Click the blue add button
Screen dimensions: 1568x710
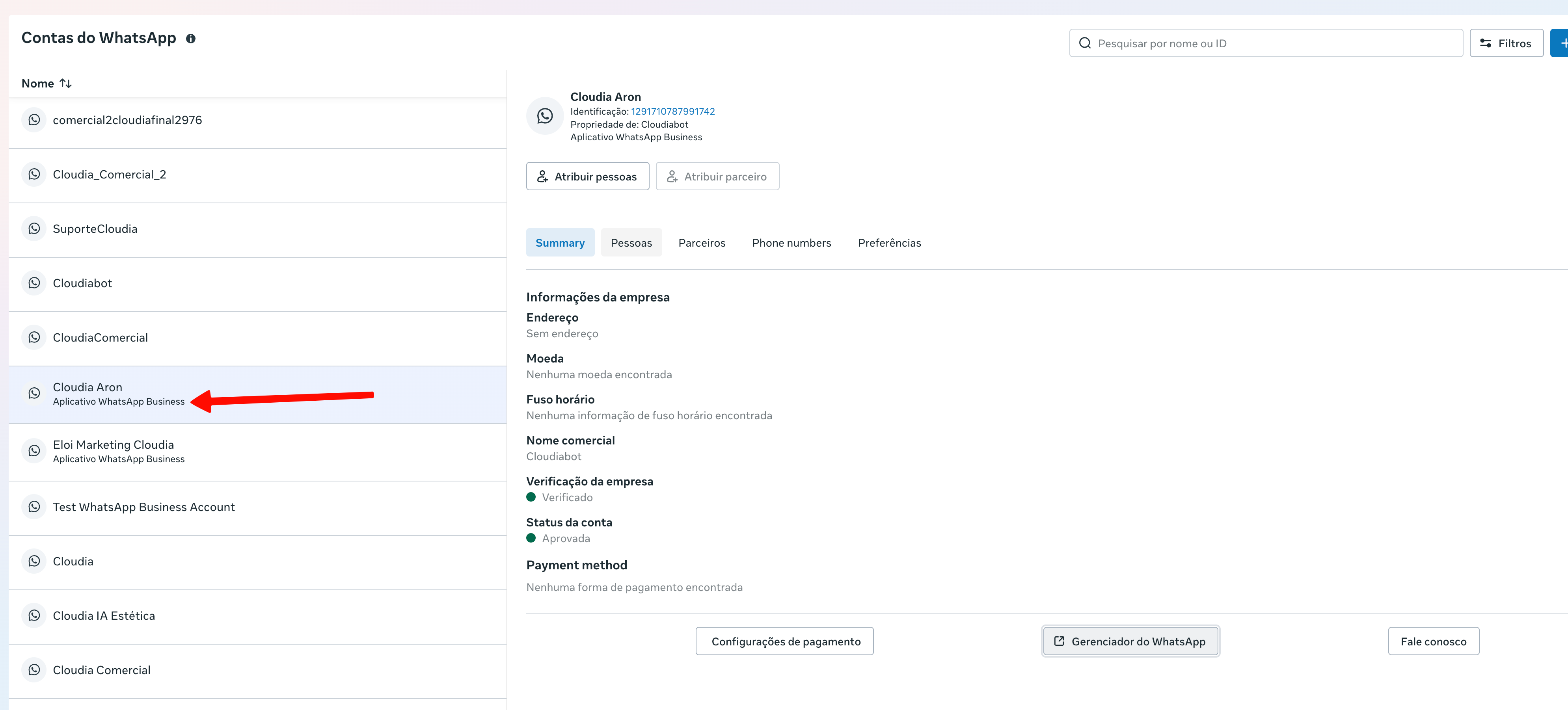point(1559,43)
